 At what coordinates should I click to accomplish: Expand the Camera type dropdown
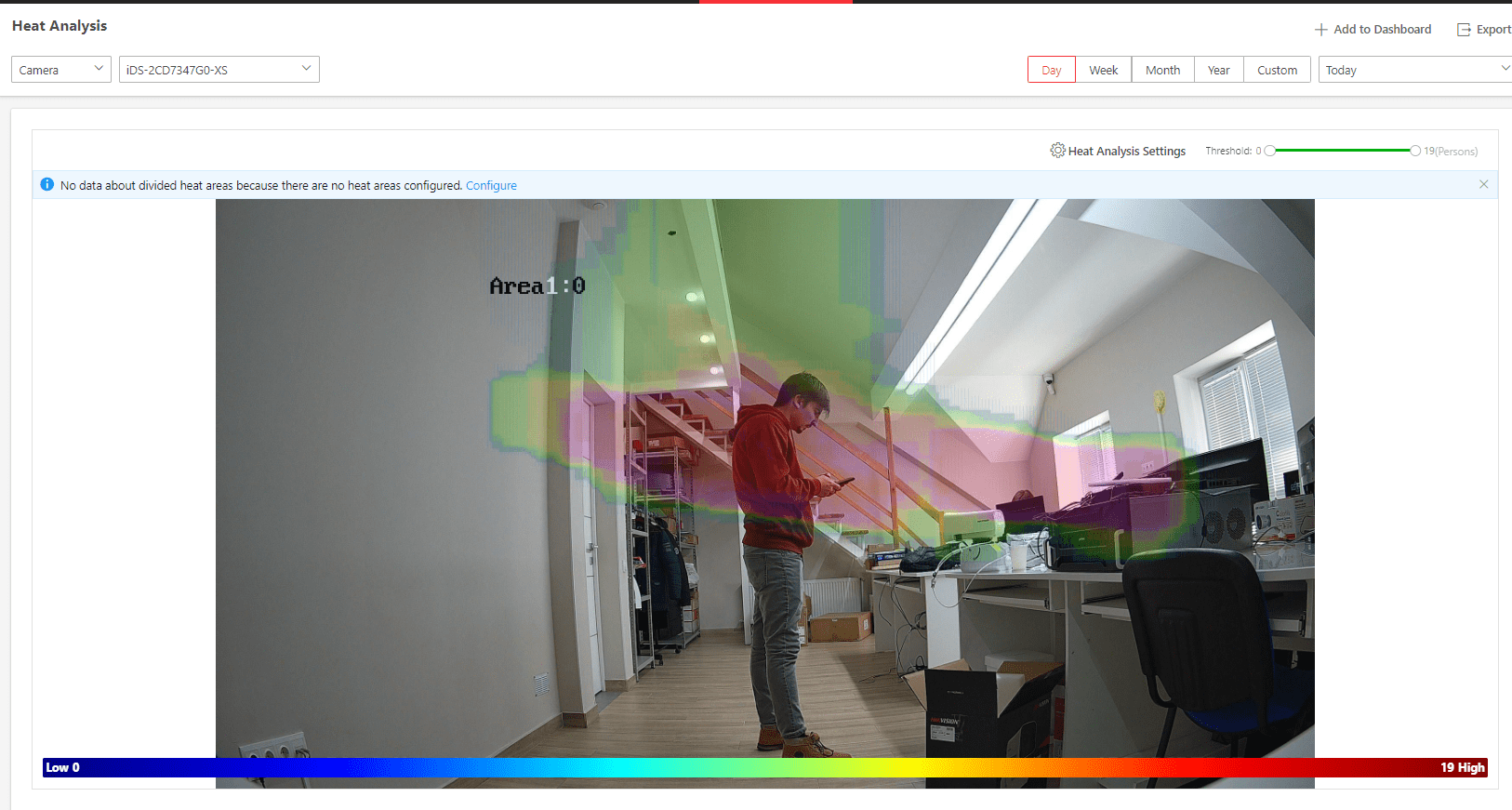pyautogui.click(x=61, y=70)
